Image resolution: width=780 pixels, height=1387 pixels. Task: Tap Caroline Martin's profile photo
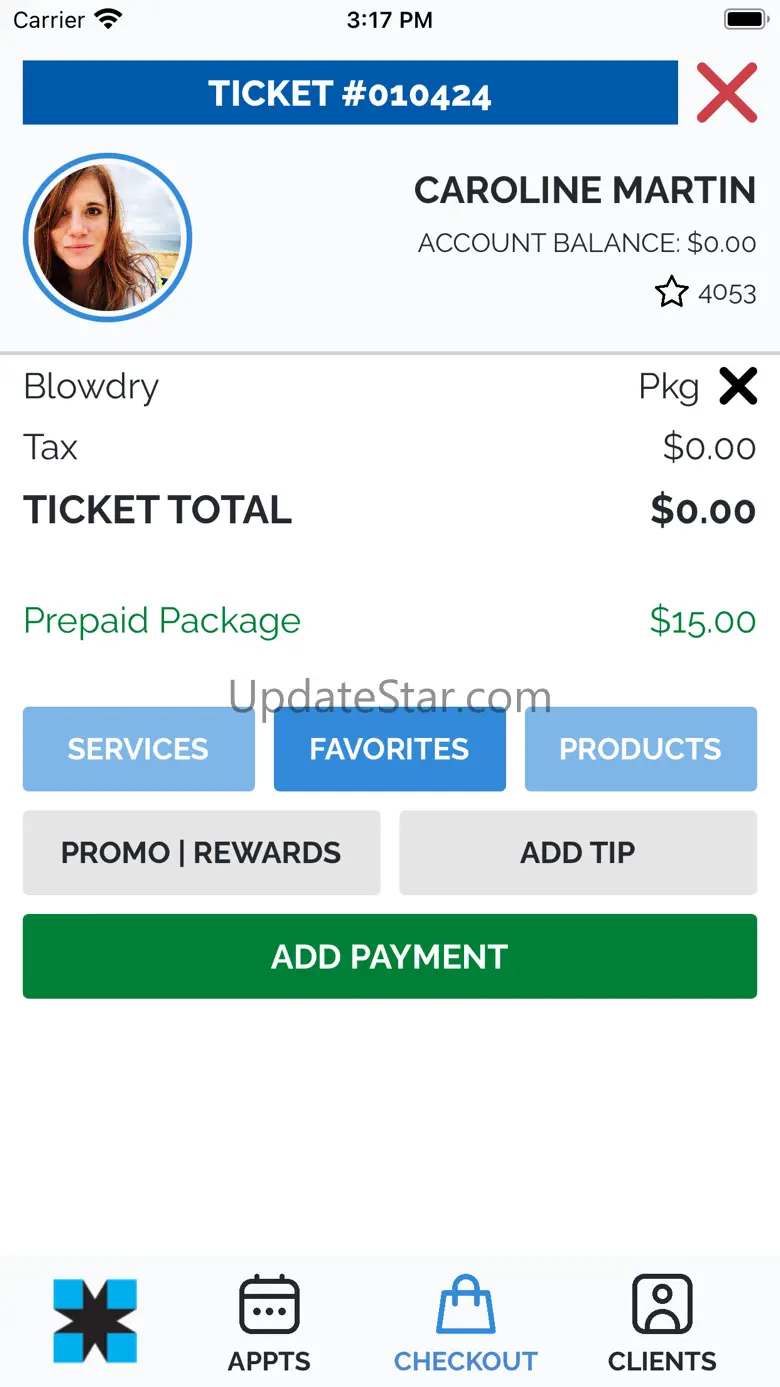tap(107, 238)
